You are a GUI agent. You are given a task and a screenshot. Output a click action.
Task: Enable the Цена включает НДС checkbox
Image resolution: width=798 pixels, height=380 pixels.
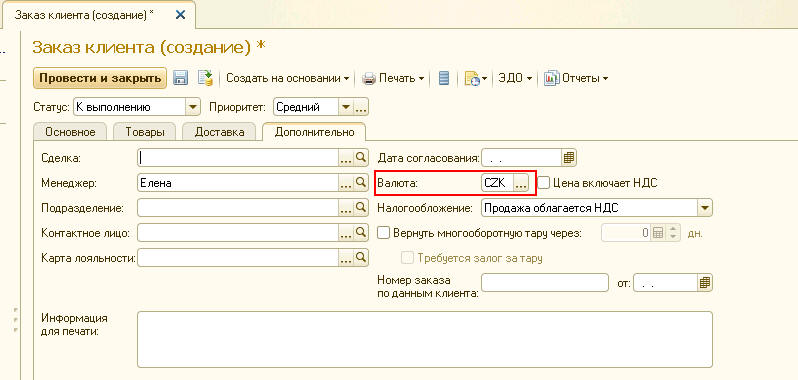(x=544, y=183)
